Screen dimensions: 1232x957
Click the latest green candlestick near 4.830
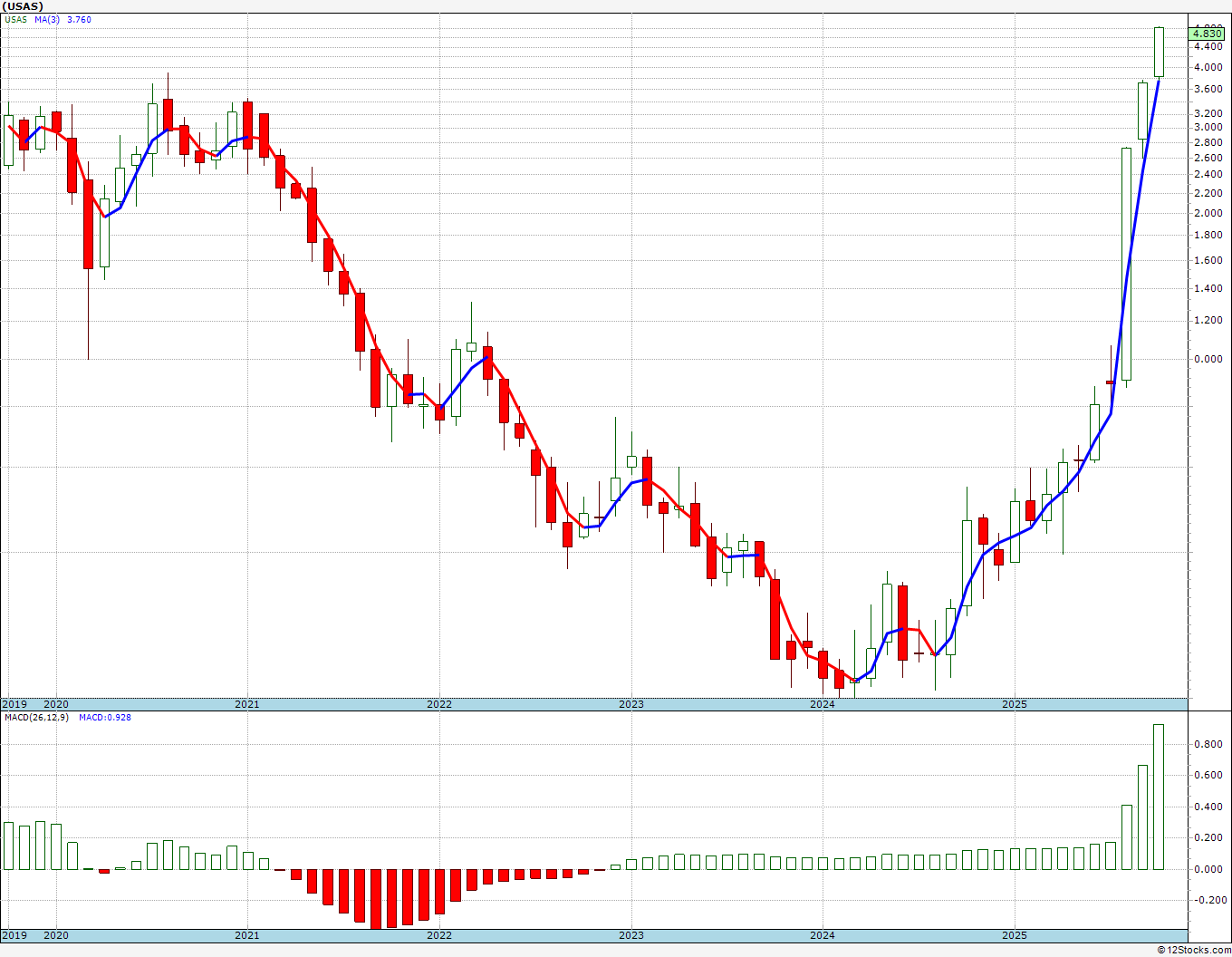(1159, 52)
